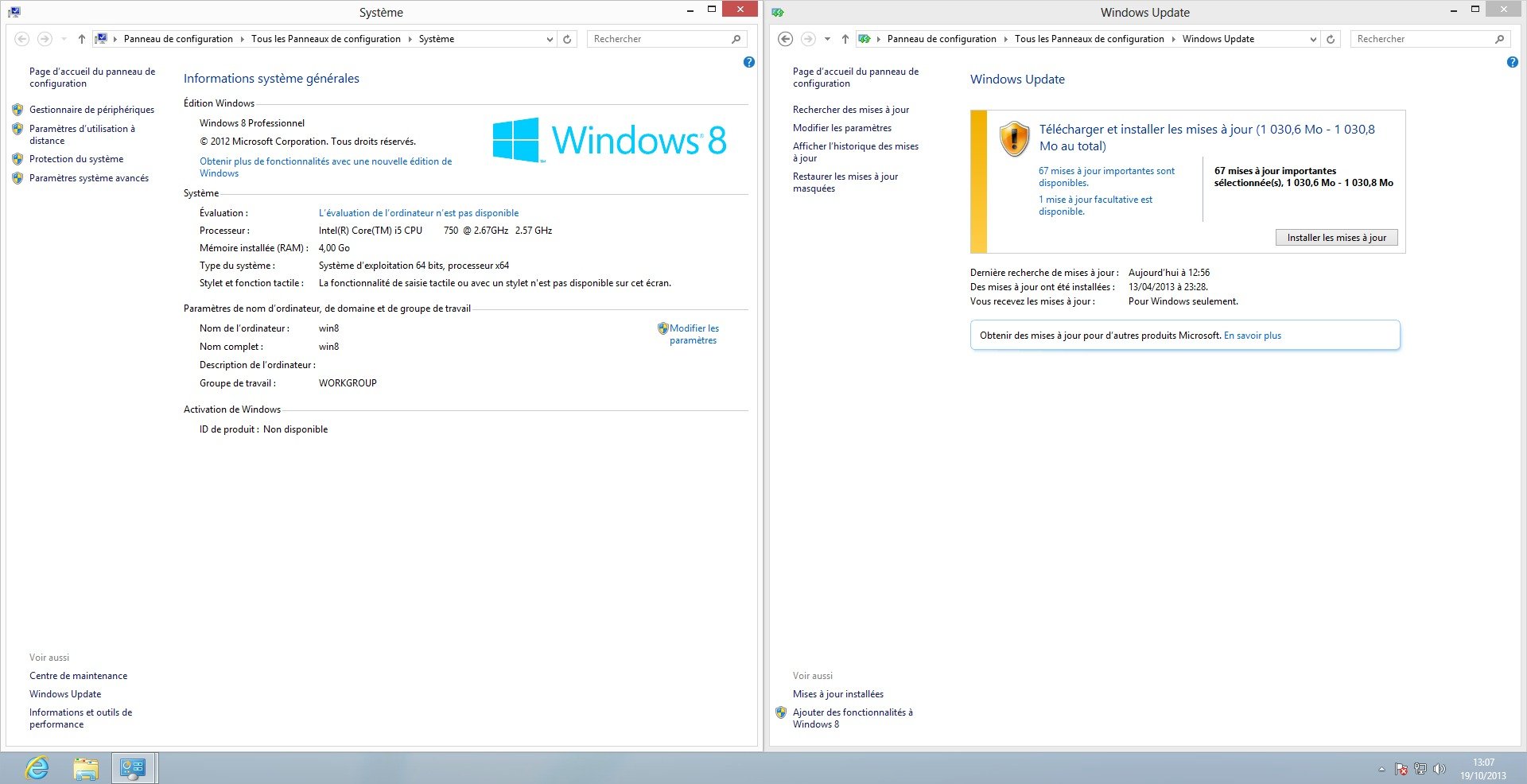Image resolution: width=1527 pixels, height=784 pixels.
Task: Click Obtenir plus de fonctionnalités link
Action: [325, 167]
